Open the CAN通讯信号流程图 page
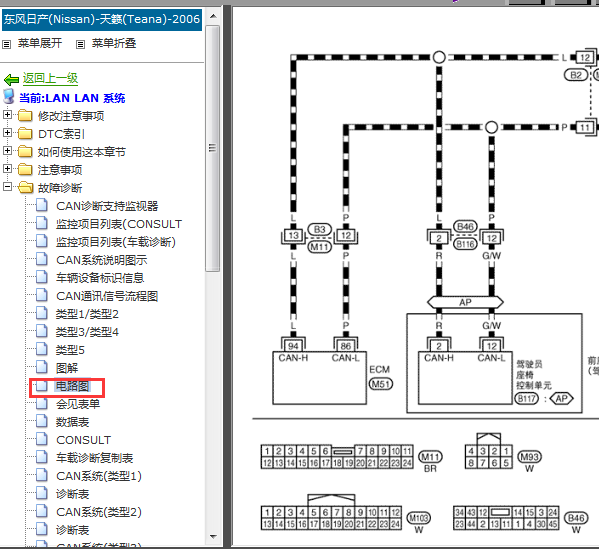 [107, 296]
